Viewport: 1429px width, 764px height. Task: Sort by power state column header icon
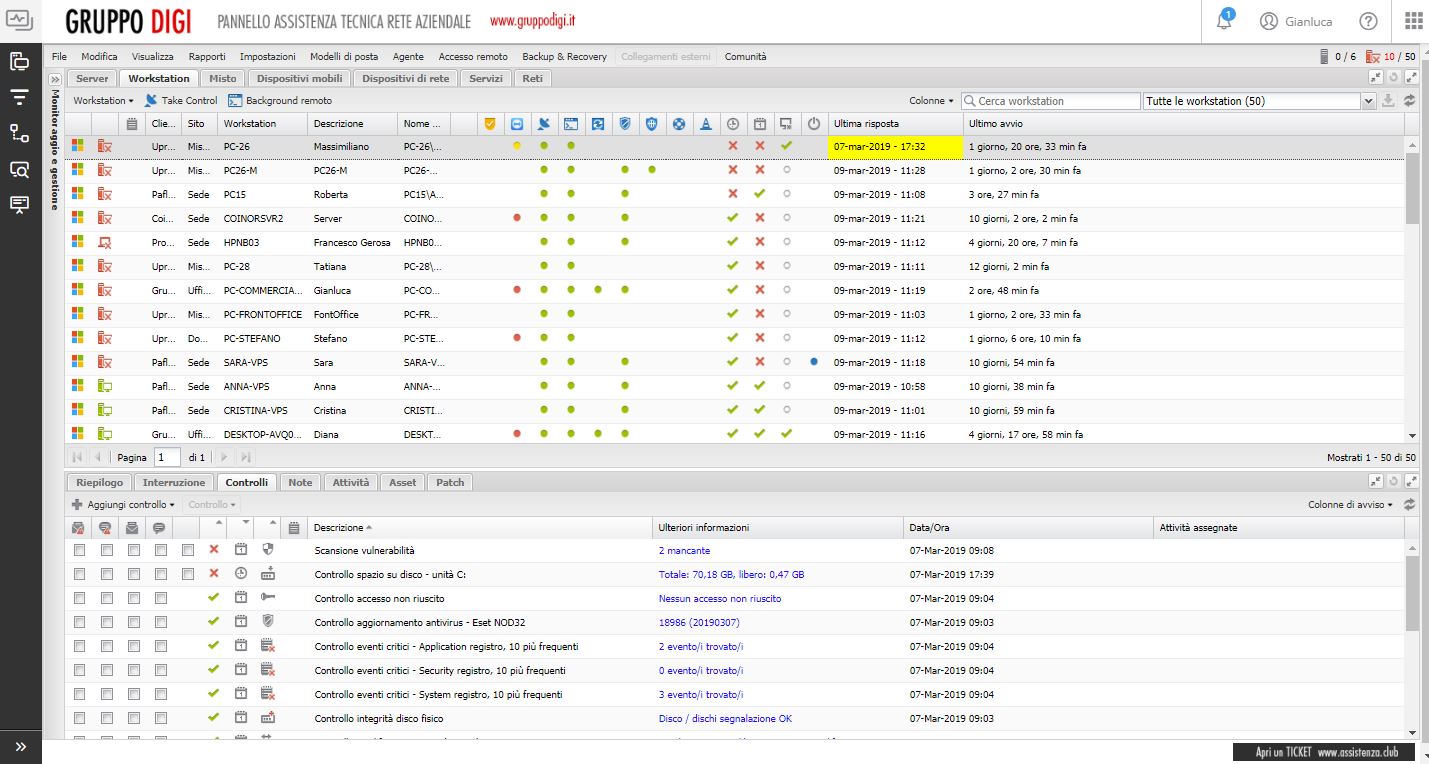813,124
